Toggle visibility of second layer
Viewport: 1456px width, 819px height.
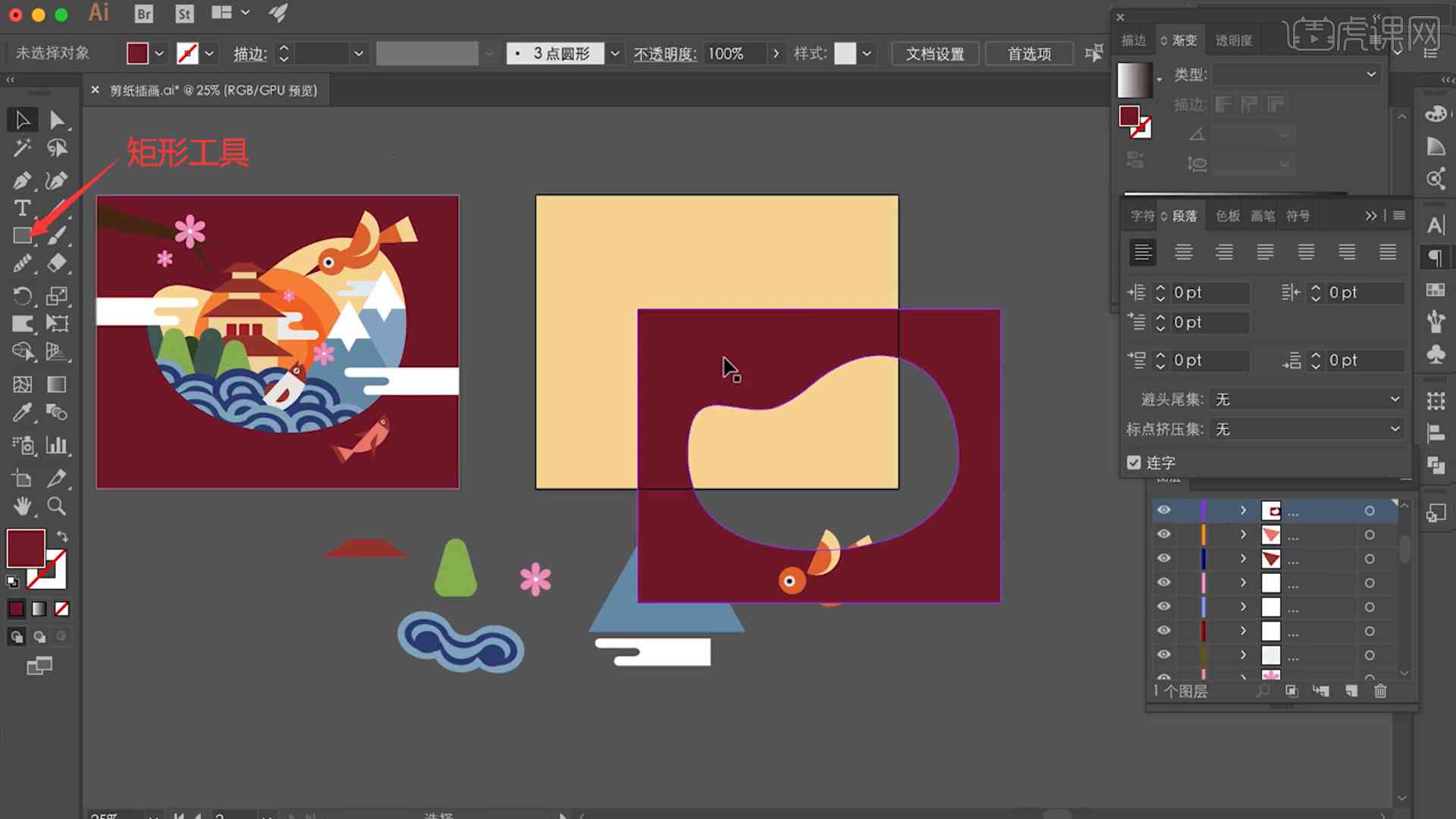tap(1163, 534)
